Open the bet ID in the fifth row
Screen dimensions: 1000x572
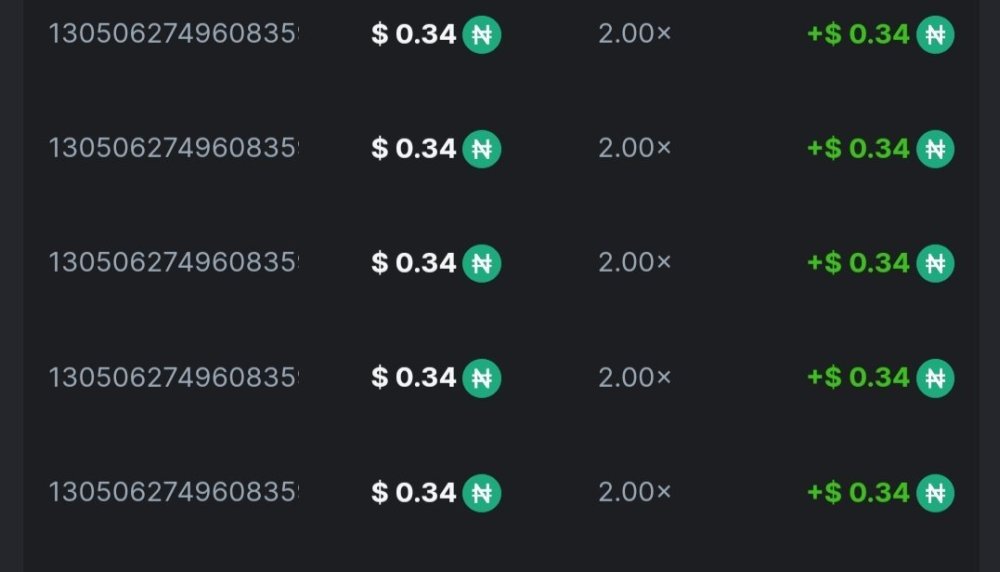[174, 492]
